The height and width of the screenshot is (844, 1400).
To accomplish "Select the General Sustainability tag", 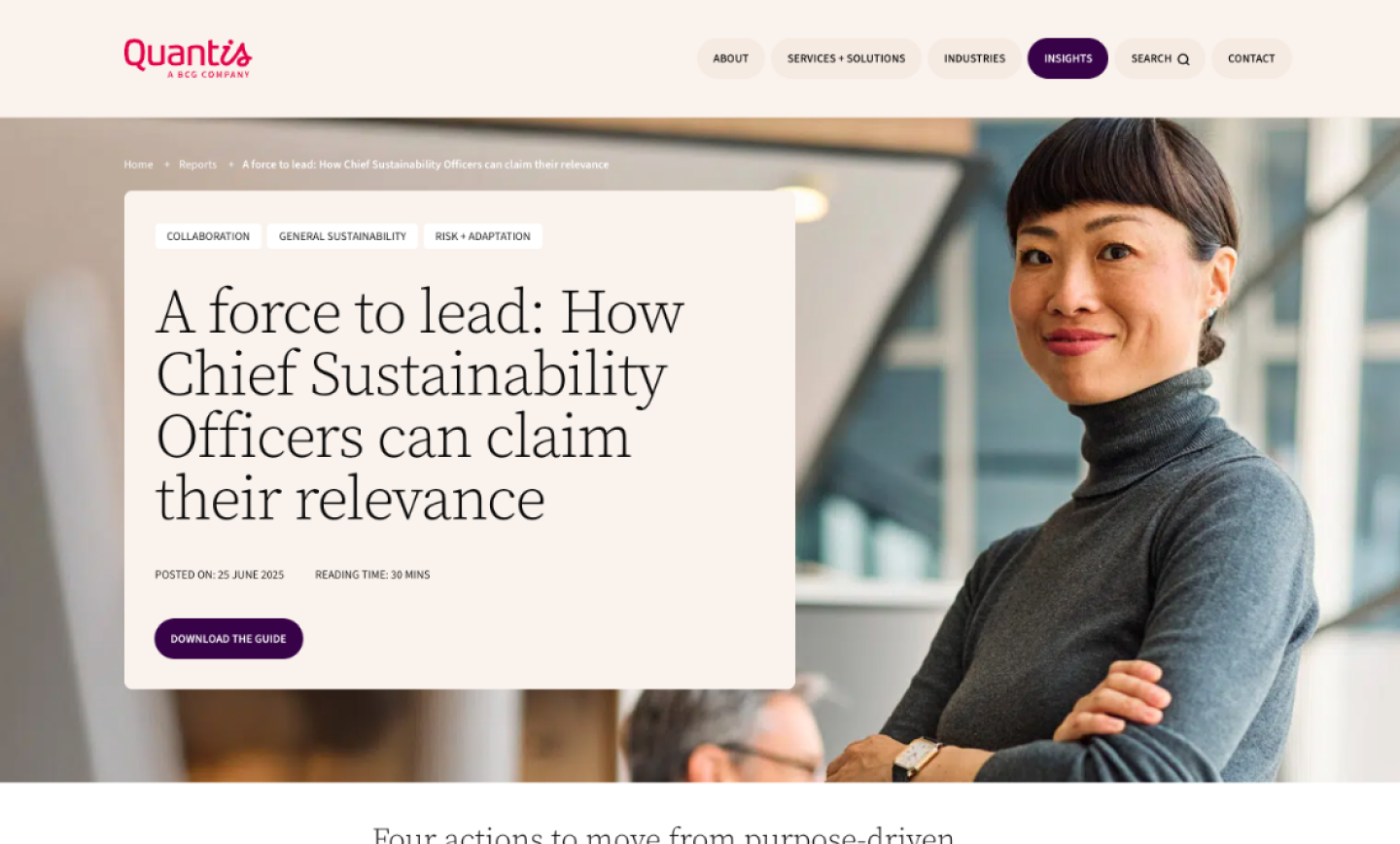I will click(x=342, y=236).
